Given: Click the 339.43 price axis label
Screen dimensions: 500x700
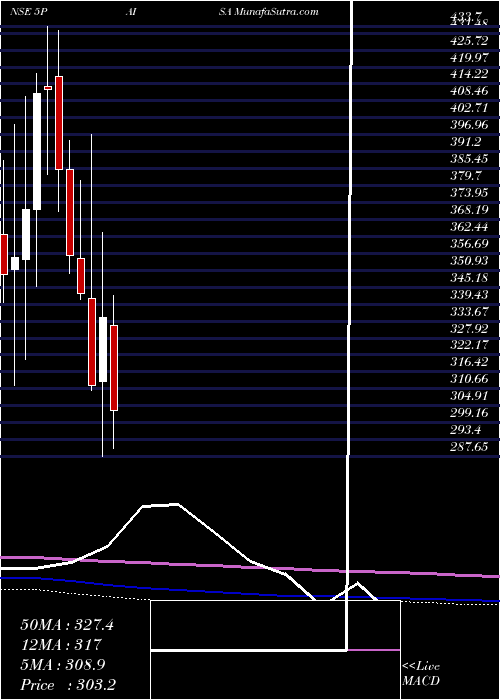Looking at the screenshot, I should 470,294.
